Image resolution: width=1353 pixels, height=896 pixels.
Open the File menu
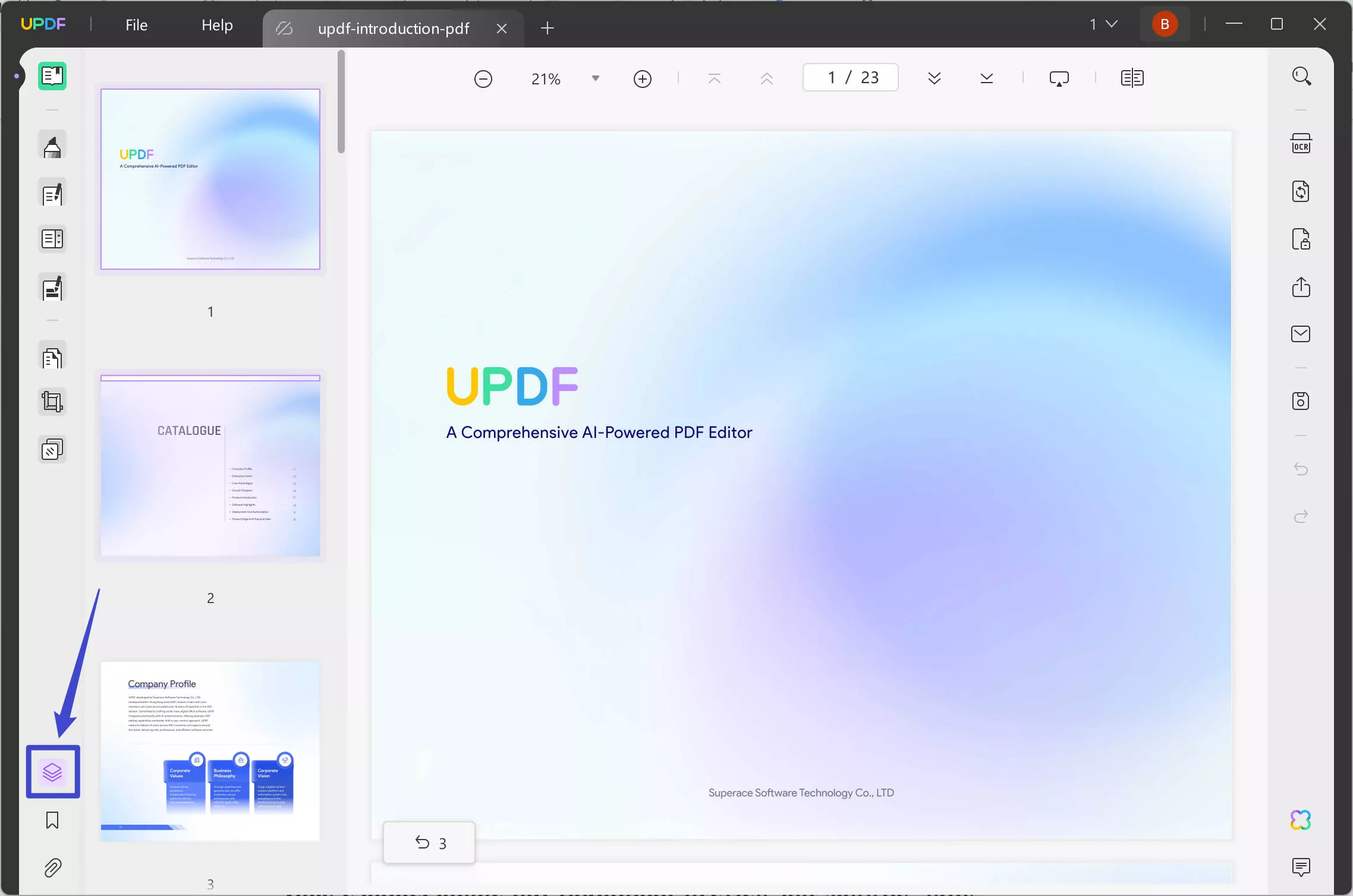point(136,24)
